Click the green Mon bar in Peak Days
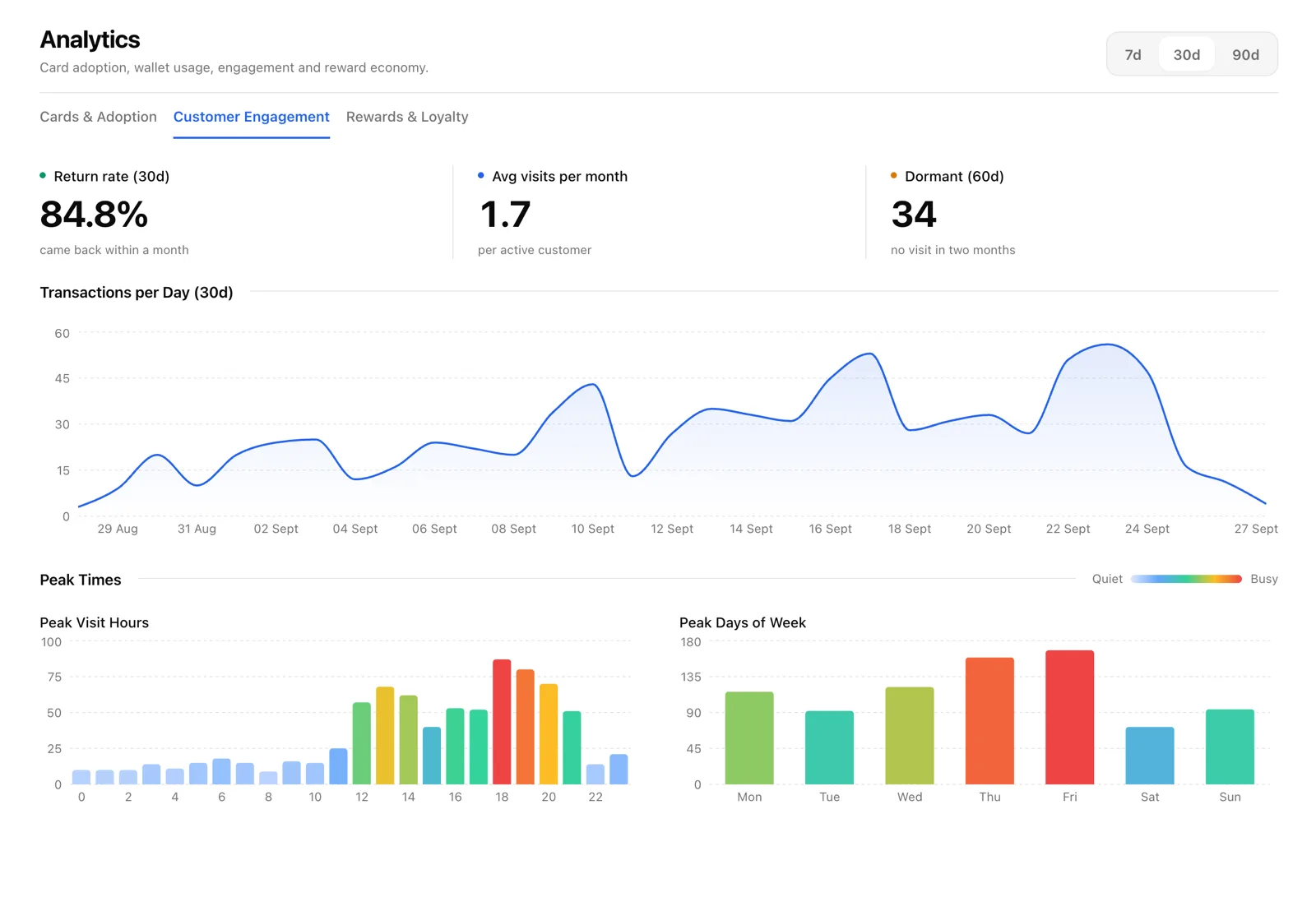Screen dimensions: 1316x911 pos(749,738)
